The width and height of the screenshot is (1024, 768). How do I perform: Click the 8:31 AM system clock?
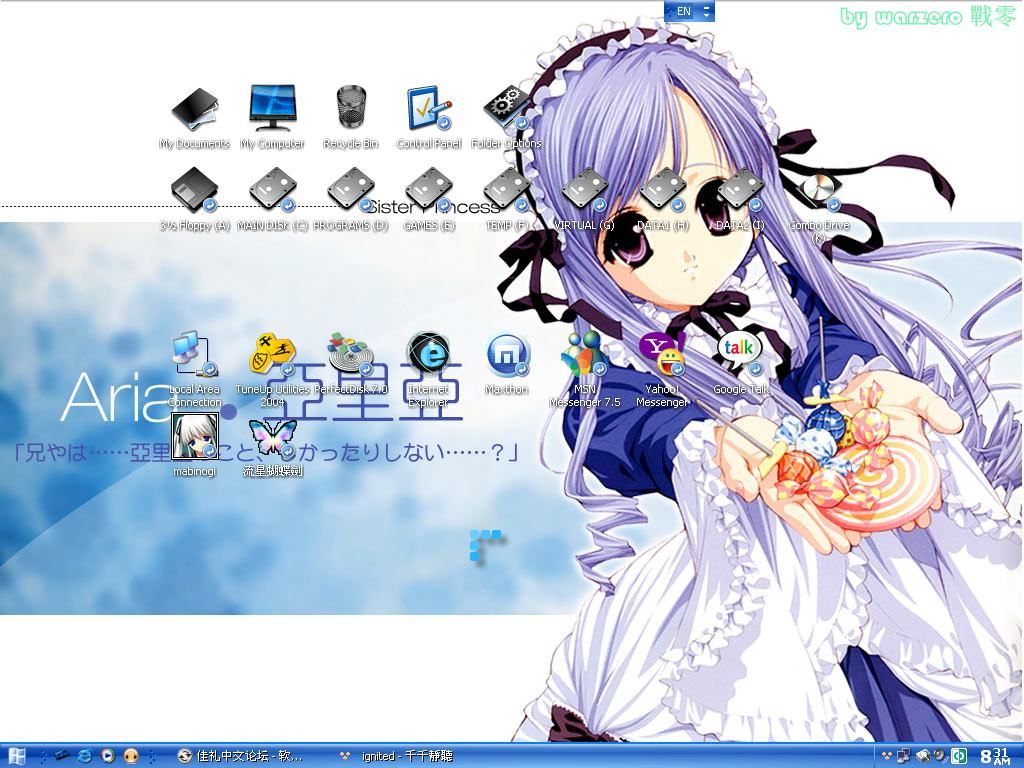[995, 756]
